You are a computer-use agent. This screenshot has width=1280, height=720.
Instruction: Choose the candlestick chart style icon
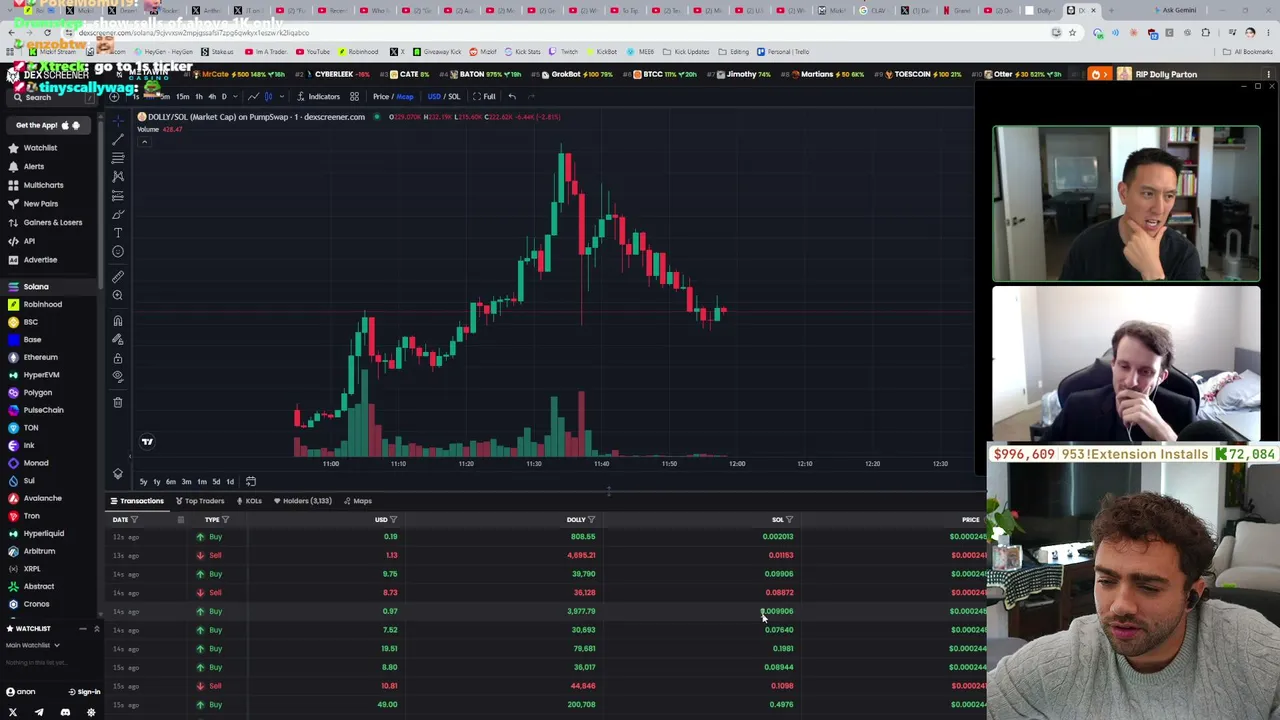(268, 97)
